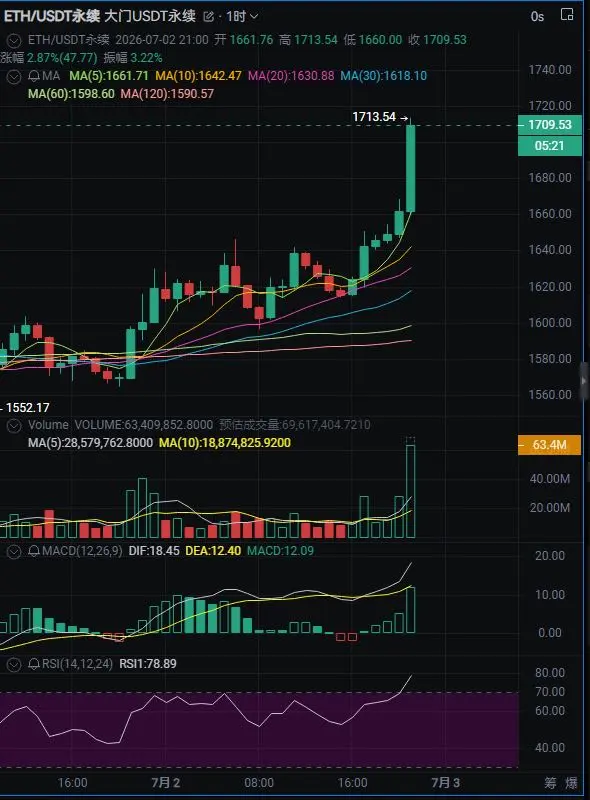Screen dimensions: 590x800
Task: Select the MA(120):1590.57 label
Action: (x=167, y=94)
